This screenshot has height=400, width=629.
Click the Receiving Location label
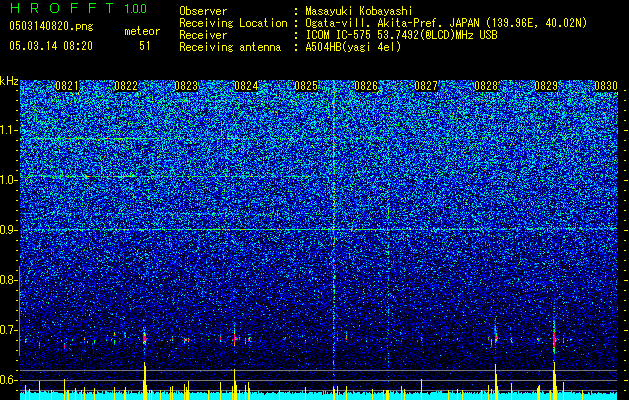pos(233,23)
